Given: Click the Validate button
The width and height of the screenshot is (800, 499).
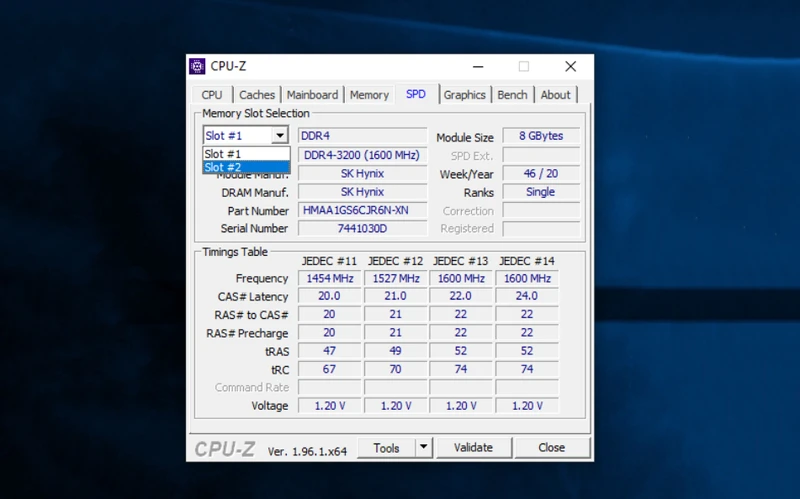Looking at the screenshot, I should [473, 447].
